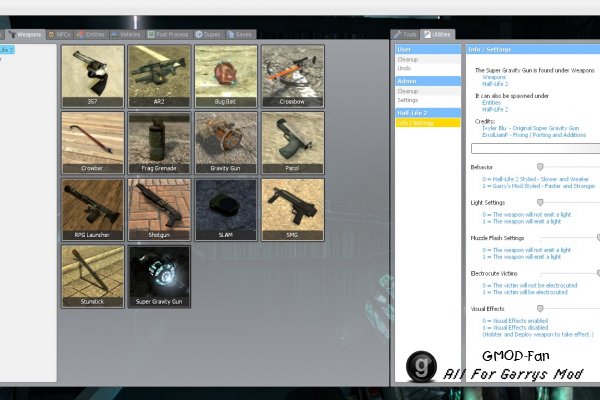600x400 pixels.
Task: Open the Saves tab
Action: click(x=240, y=34)
